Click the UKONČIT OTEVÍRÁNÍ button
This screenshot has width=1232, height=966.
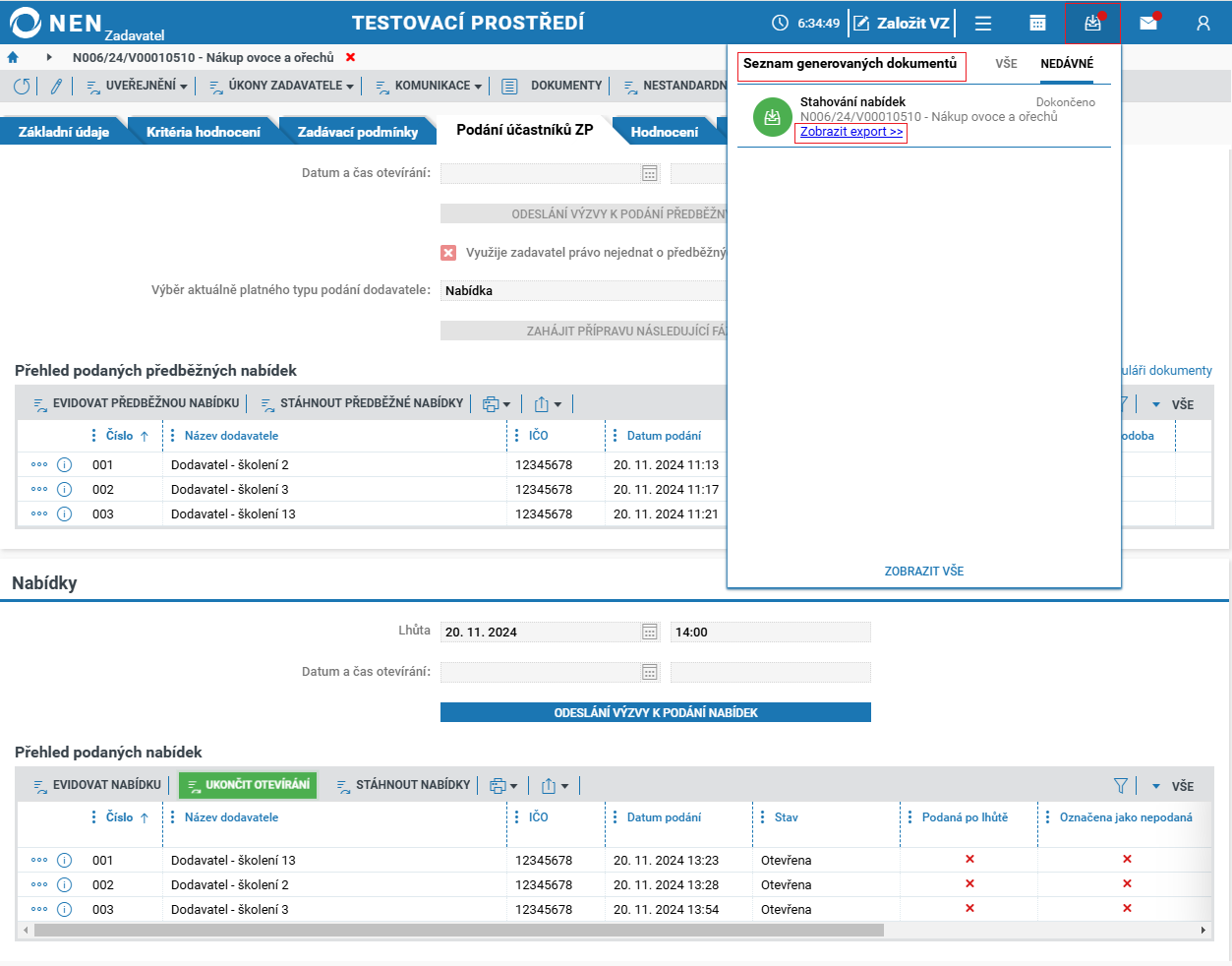[248, 785]
